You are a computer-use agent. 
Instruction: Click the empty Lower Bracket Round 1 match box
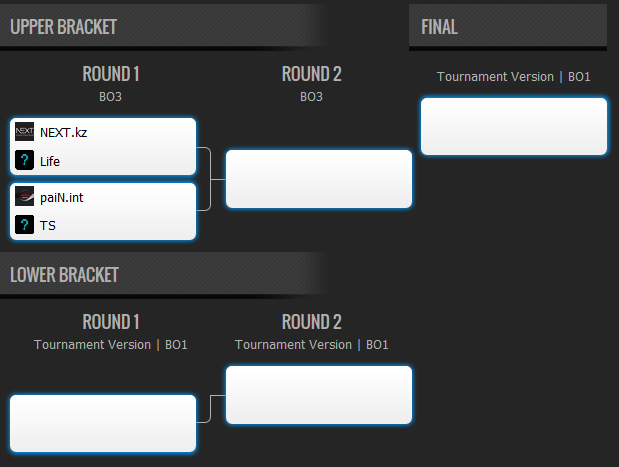tap(103, 423)
